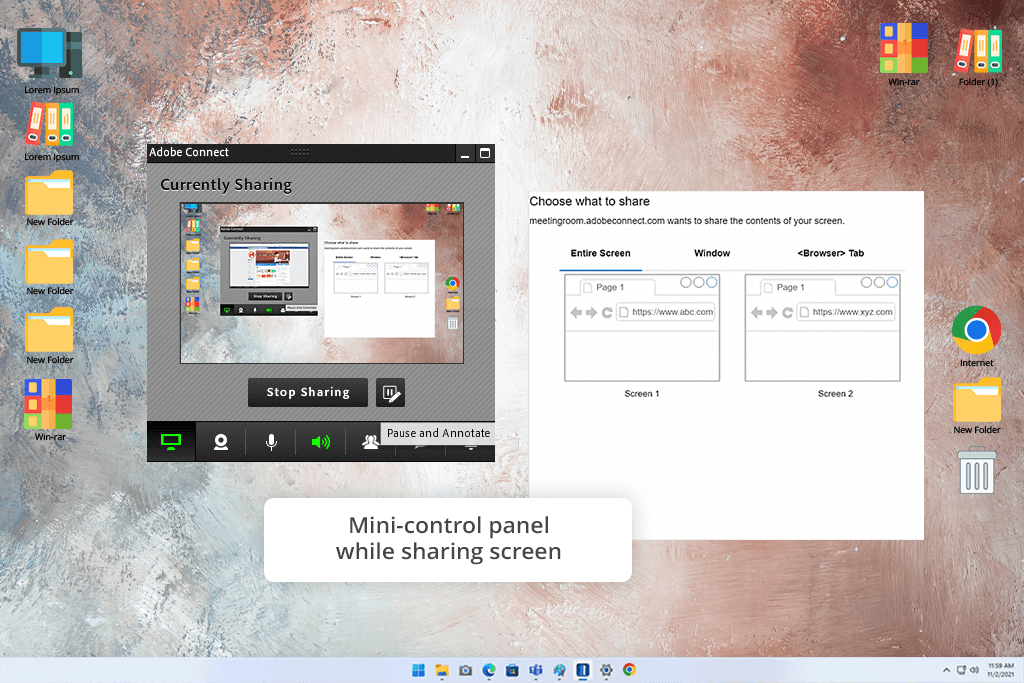Click the Stop Sharing button
The width and height of the screenshot is (1024, 683).
click(x=308, y=392)
